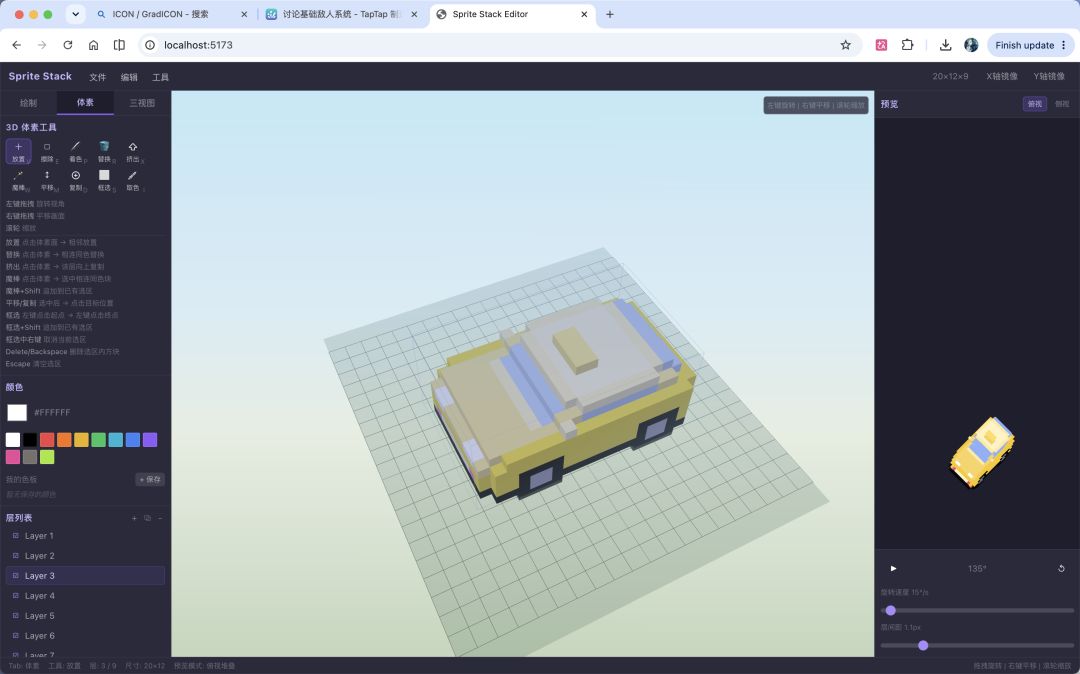
Task: Activate the Eyedropper (取色) tool
Action: click(133, 180)
